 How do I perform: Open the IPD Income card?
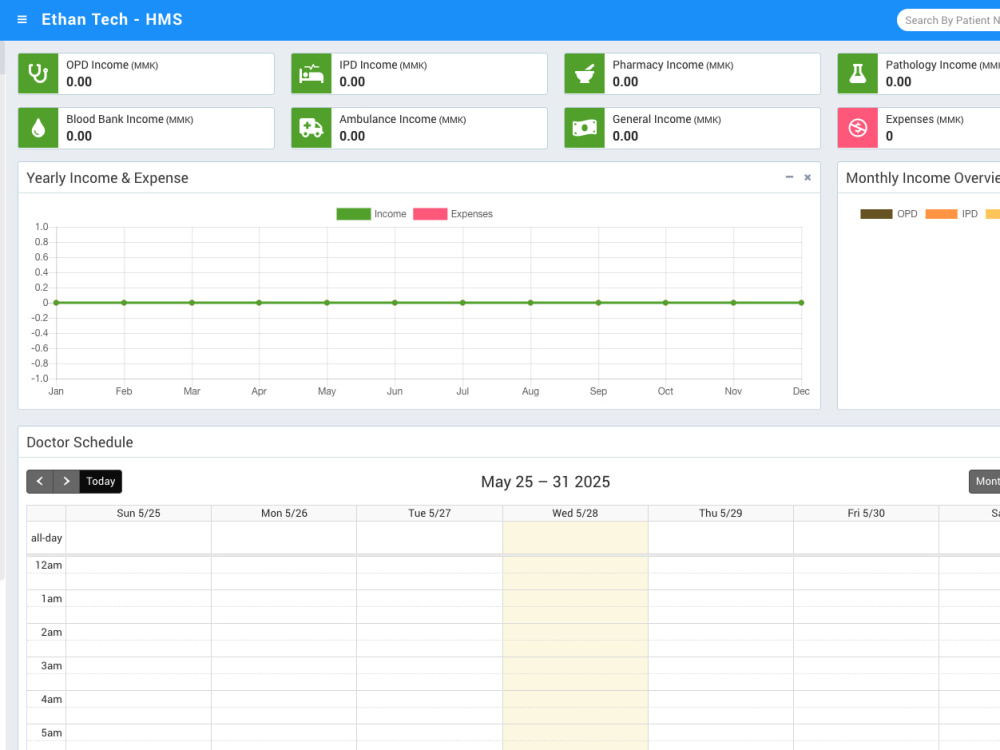point(419,74)
